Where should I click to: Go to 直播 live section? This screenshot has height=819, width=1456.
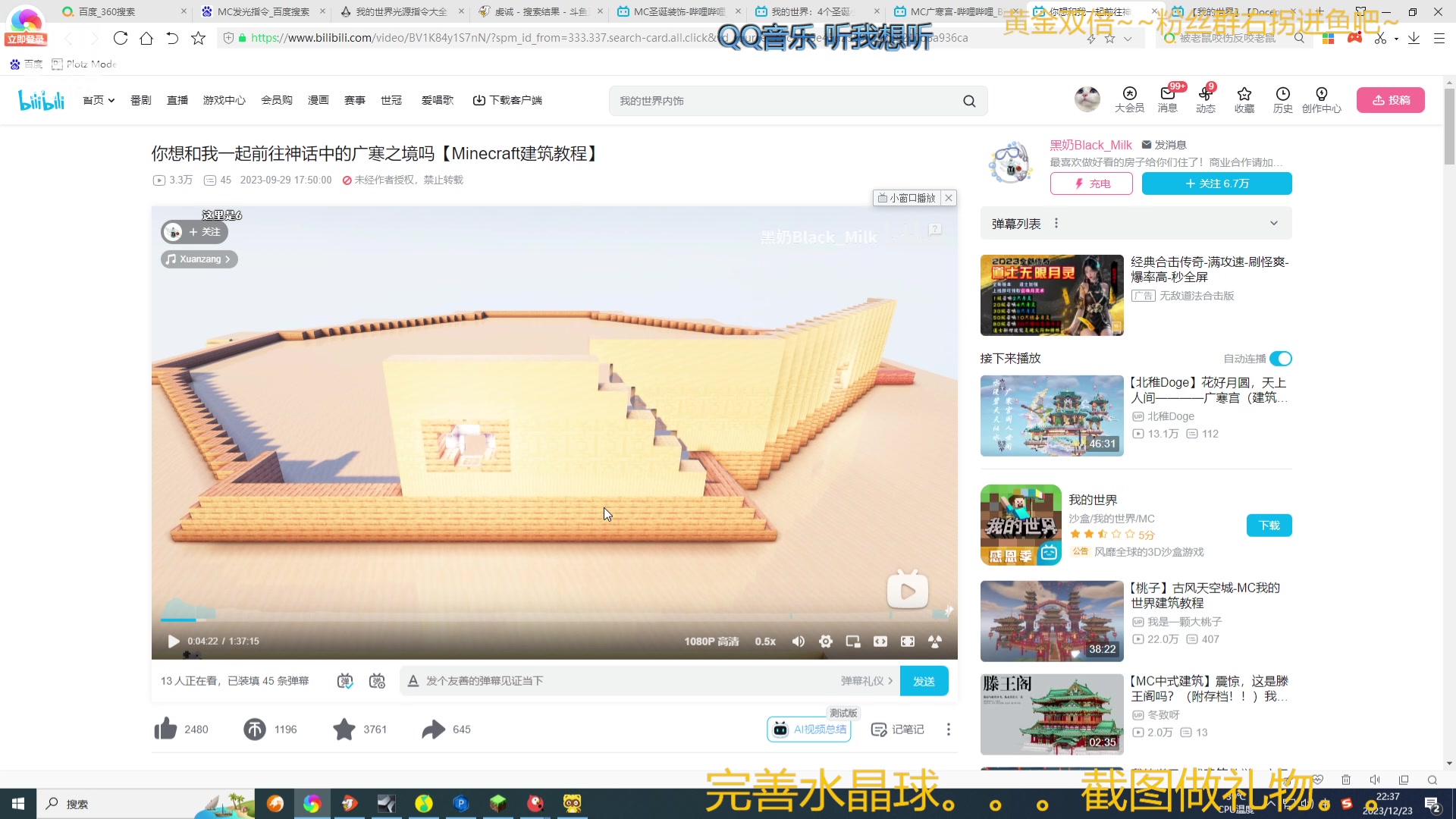click(177, 100)
